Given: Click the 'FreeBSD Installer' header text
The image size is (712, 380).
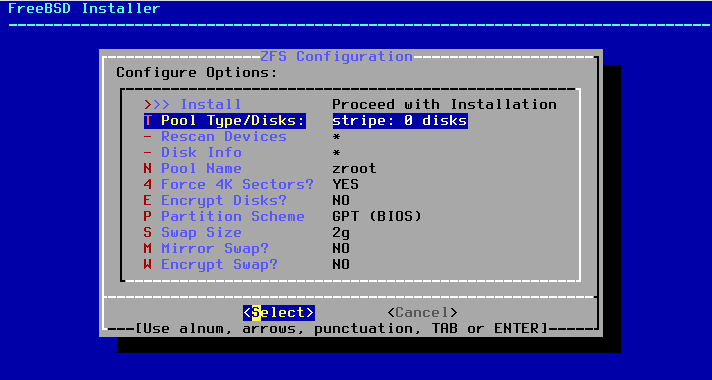Looking at the screenshot, I should pos(84,8).
